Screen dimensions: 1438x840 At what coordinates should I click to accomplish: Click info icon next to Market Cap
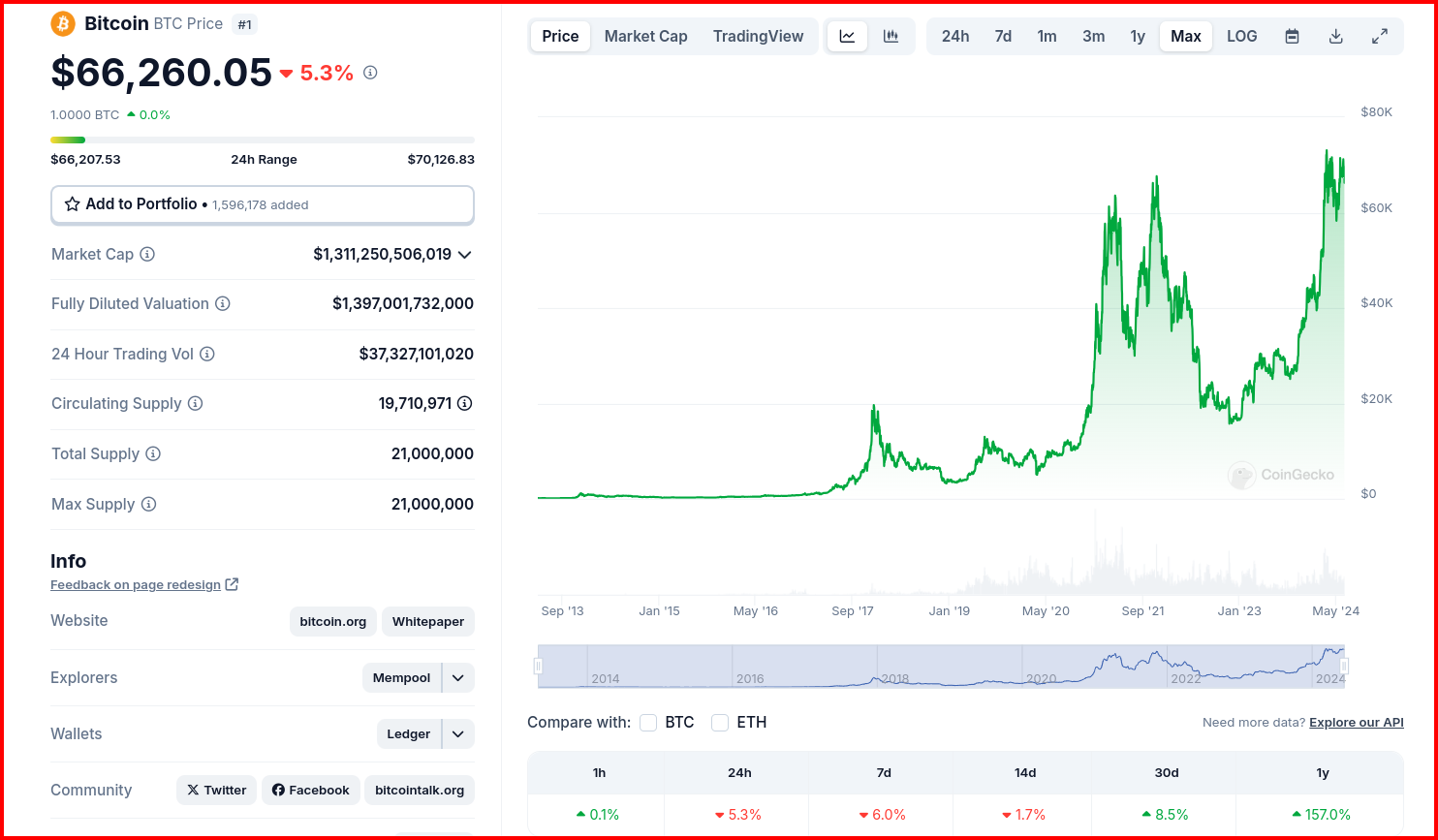point(147,254)
